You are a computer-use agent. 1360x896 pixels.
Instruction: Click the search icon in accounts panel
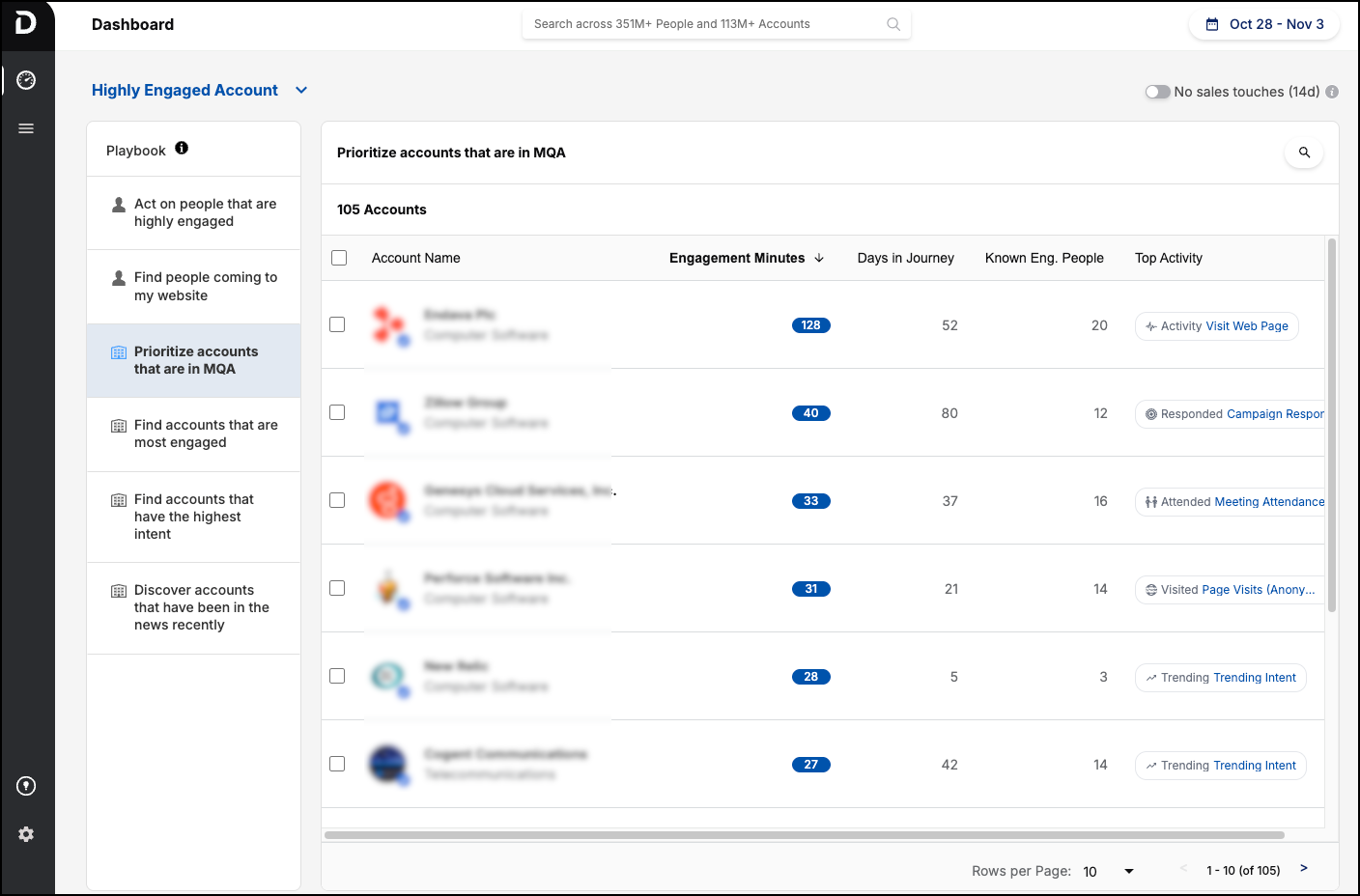coord(1304,153)
